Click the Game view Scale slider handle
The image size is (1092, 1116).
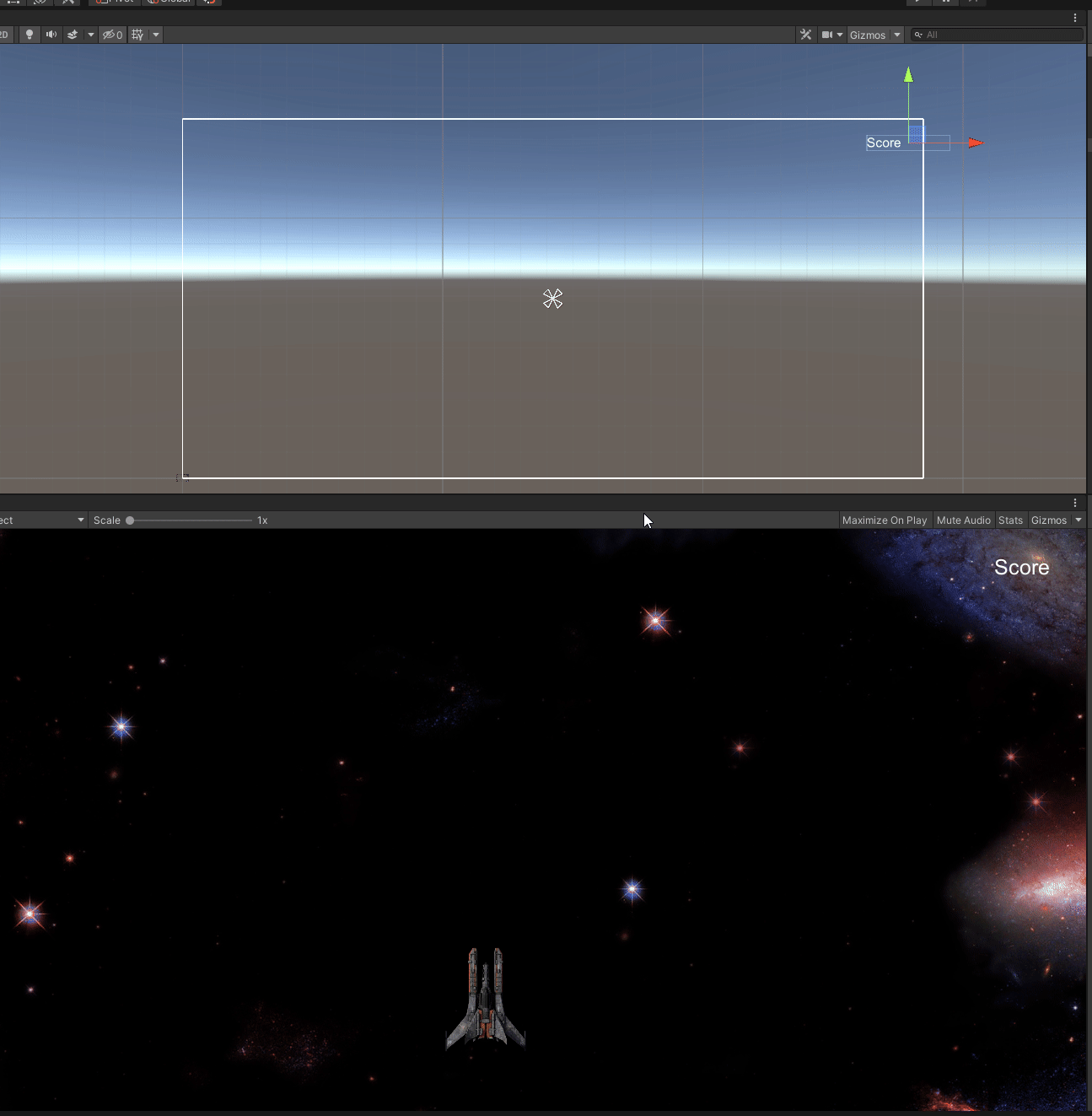[x=130, y=520]
